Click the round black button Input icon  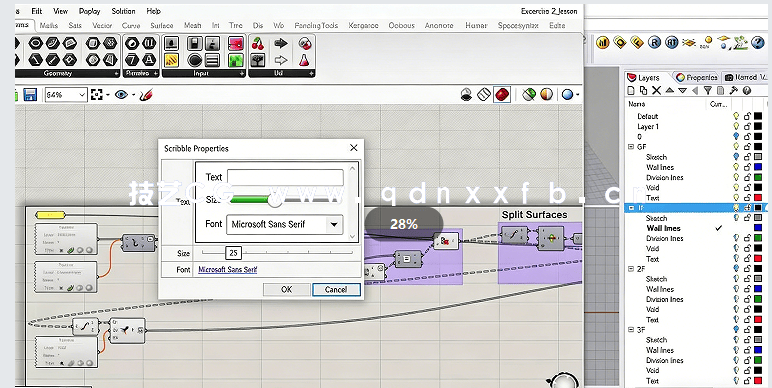pyautogui.click(x=195, y=60)
